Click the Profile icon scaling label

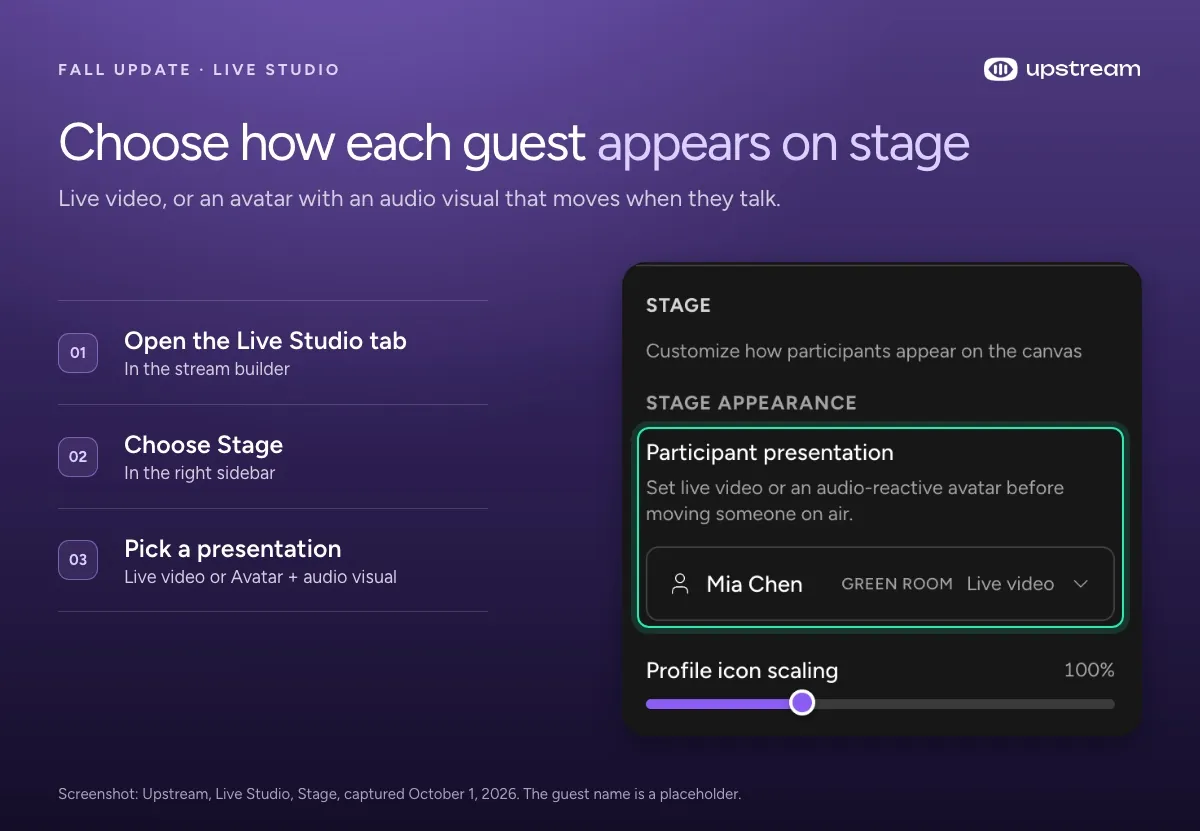pyautogui.click(x=742, y=670)
